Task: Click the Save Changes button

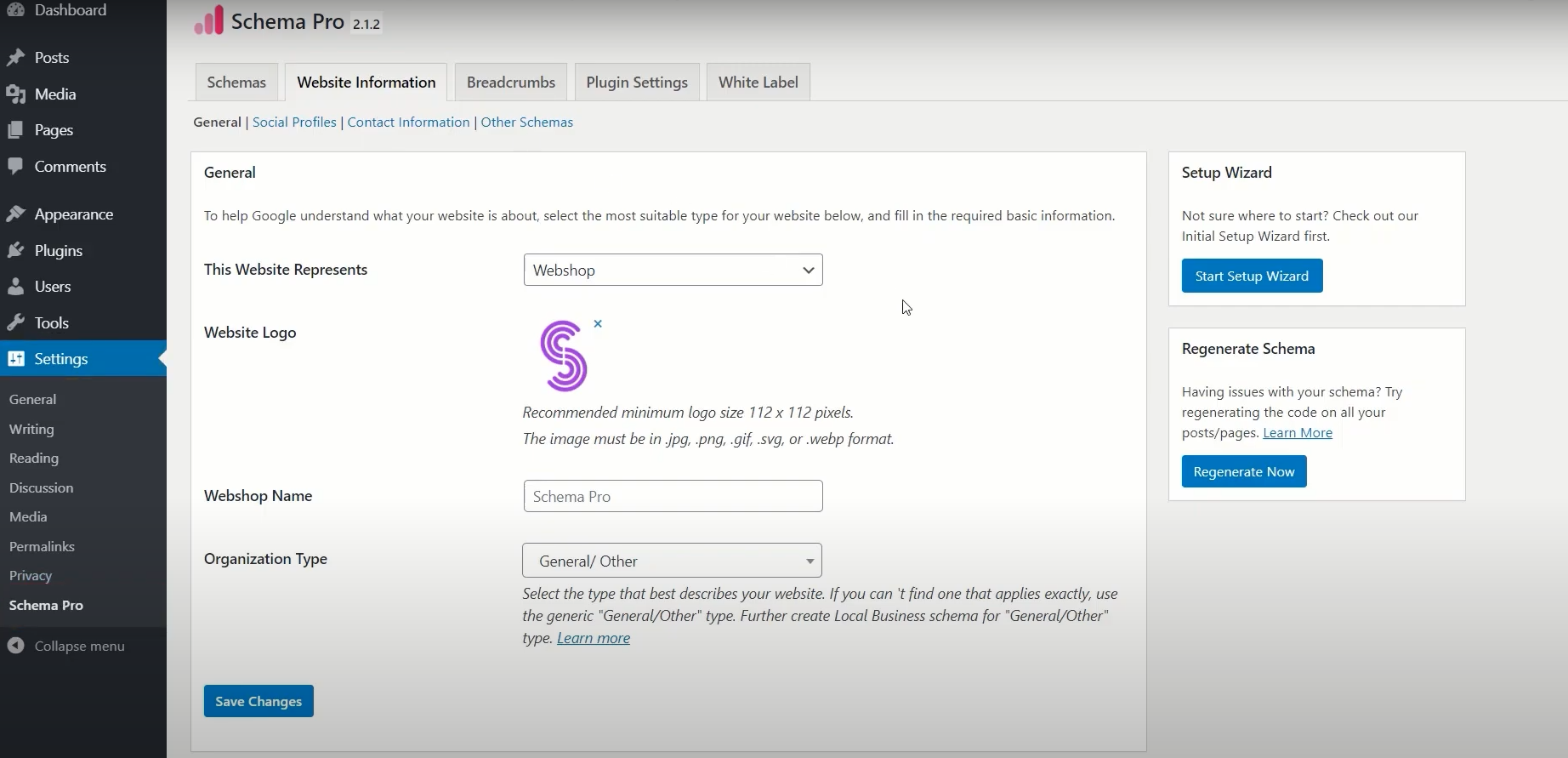Action: (258, 701)
